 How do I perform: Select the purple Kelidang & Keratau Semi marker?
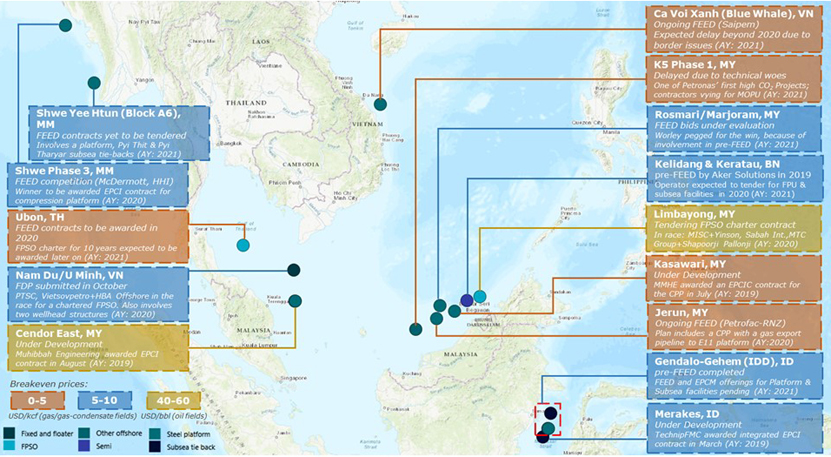(467, 300)
